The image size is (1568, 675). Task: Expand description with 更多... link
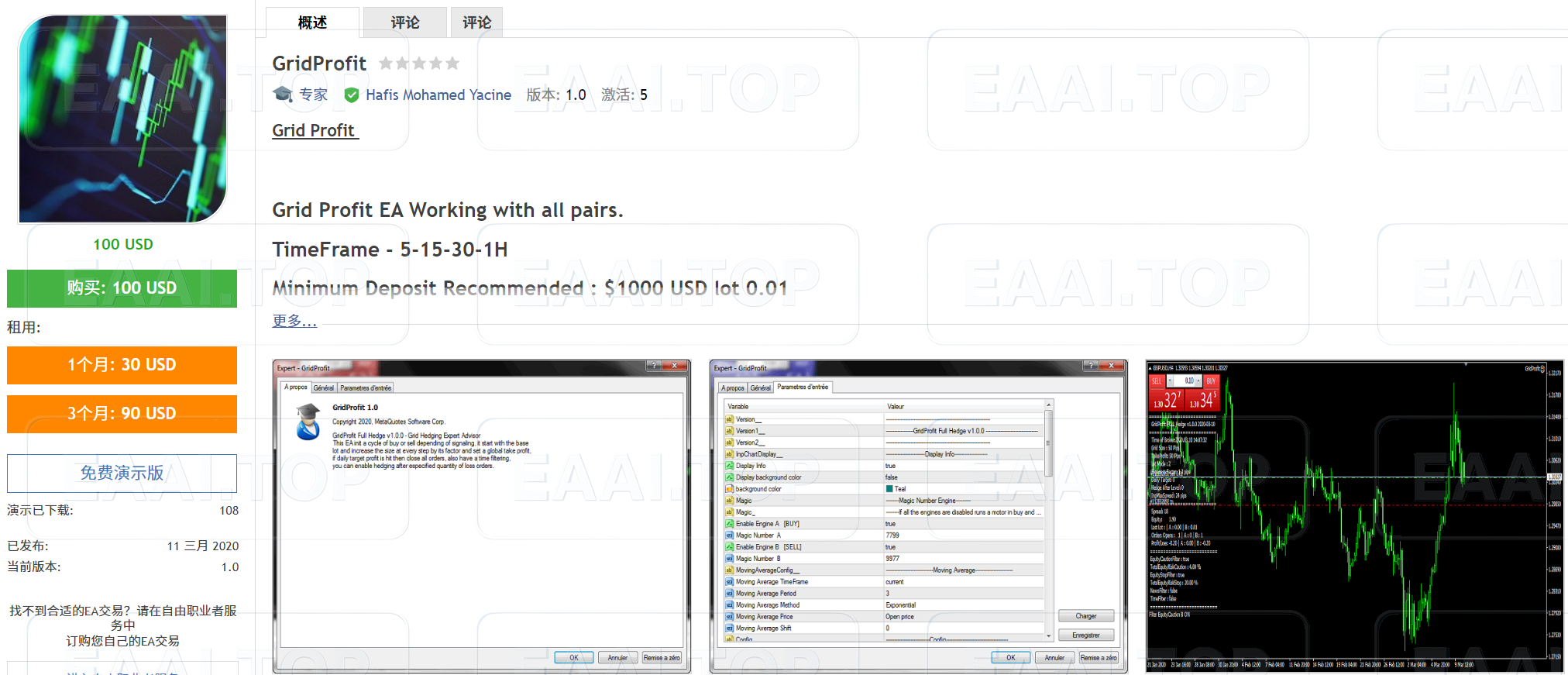(x=294, y=321)
